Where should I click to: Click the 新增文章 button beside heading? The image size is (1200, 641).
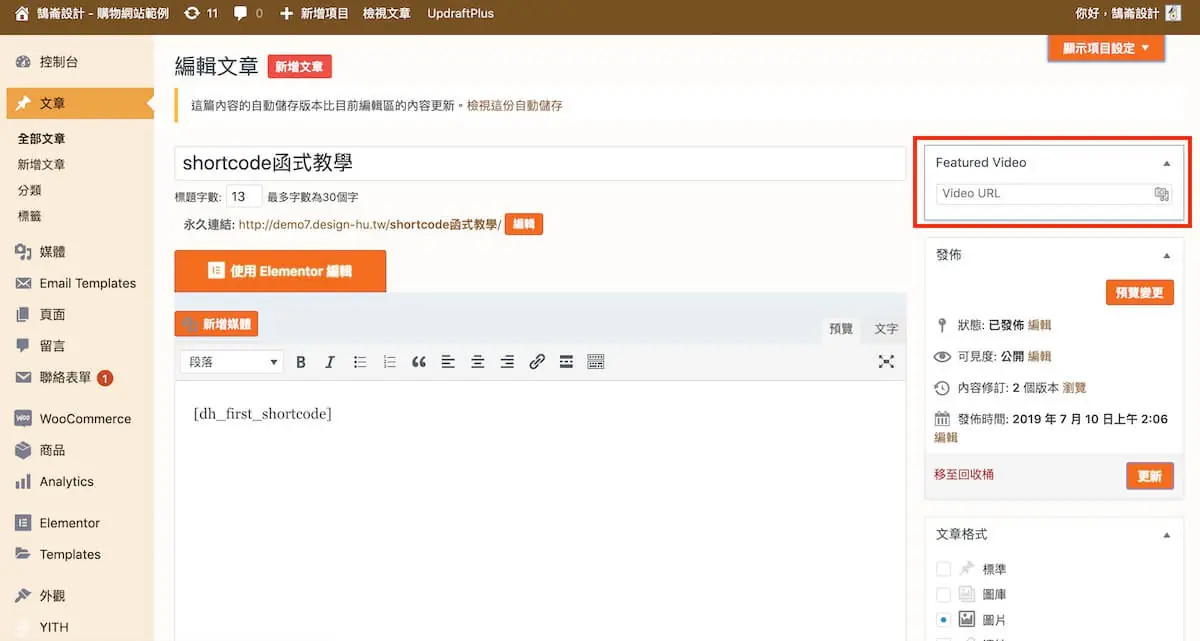click(299, 67)
